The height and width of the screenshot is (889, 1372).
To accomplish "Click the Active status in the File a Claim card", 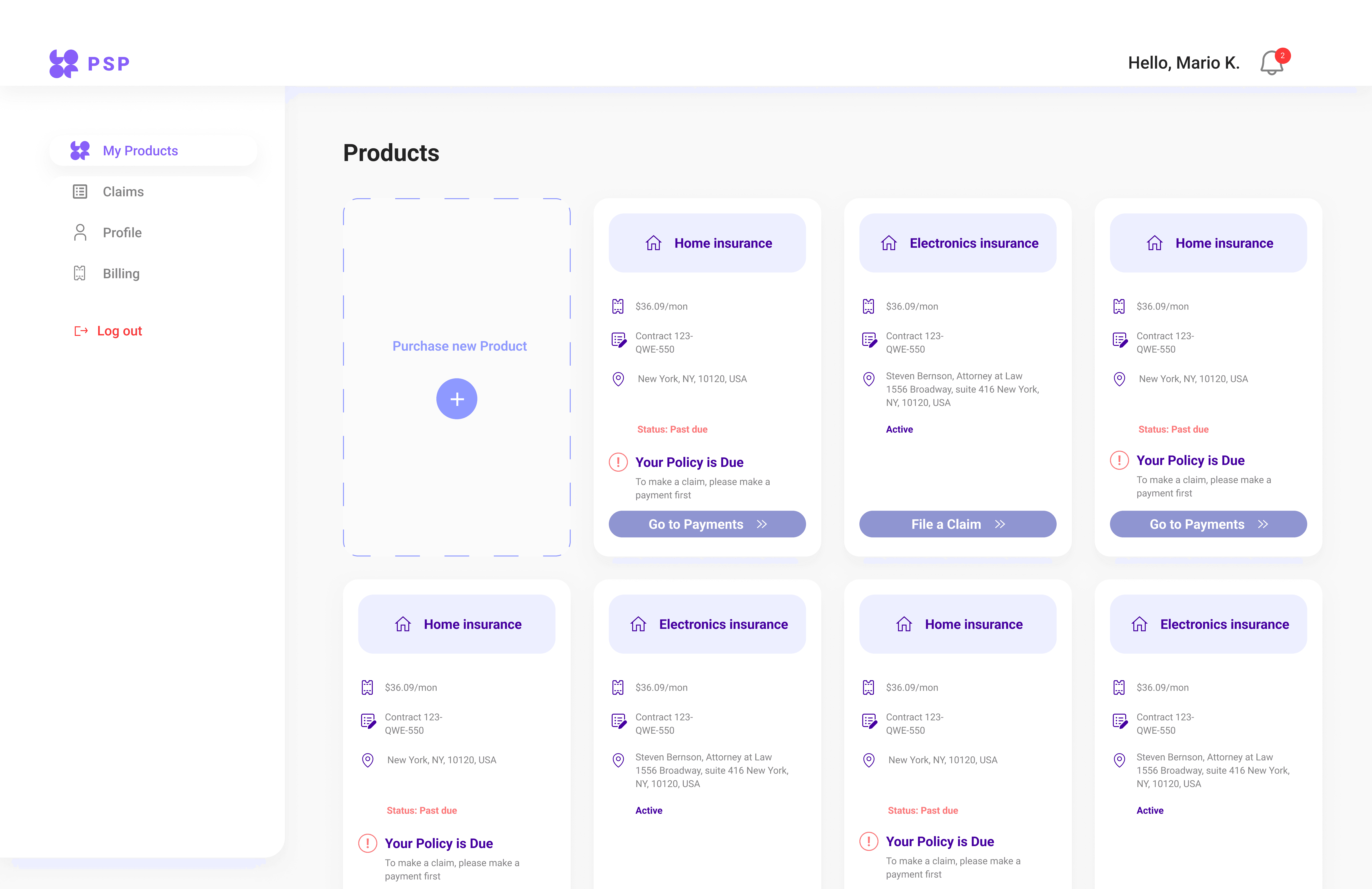I will tap(899, 429).
